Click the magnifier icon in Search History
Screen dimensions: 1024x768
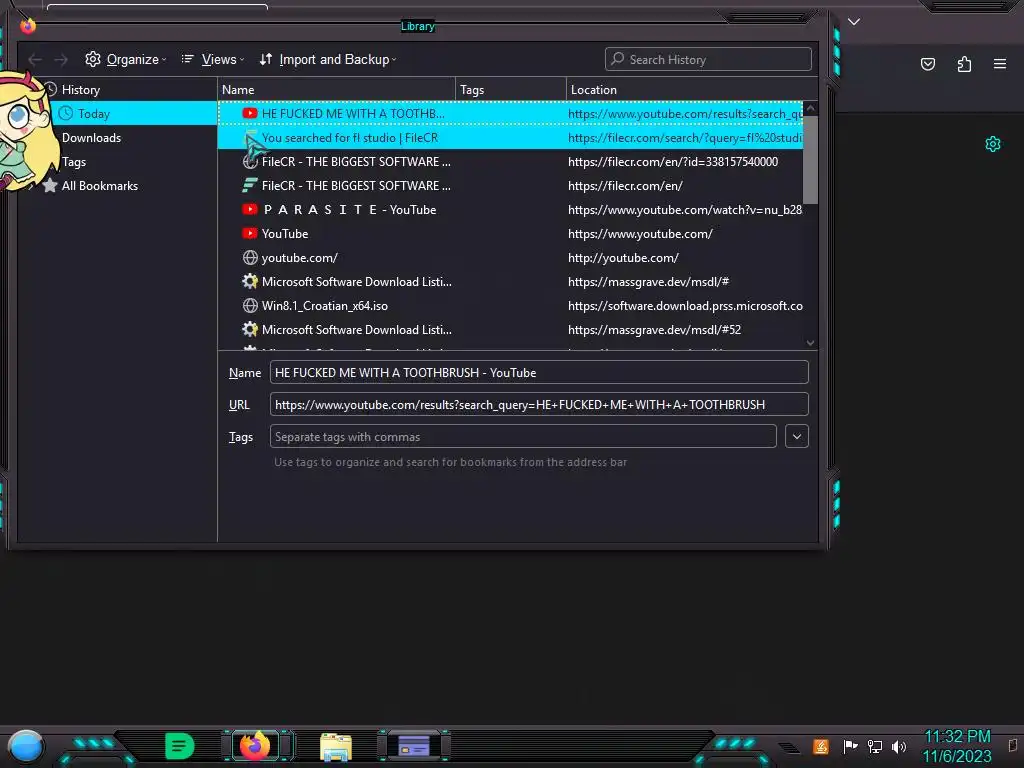tap(617, 59)
